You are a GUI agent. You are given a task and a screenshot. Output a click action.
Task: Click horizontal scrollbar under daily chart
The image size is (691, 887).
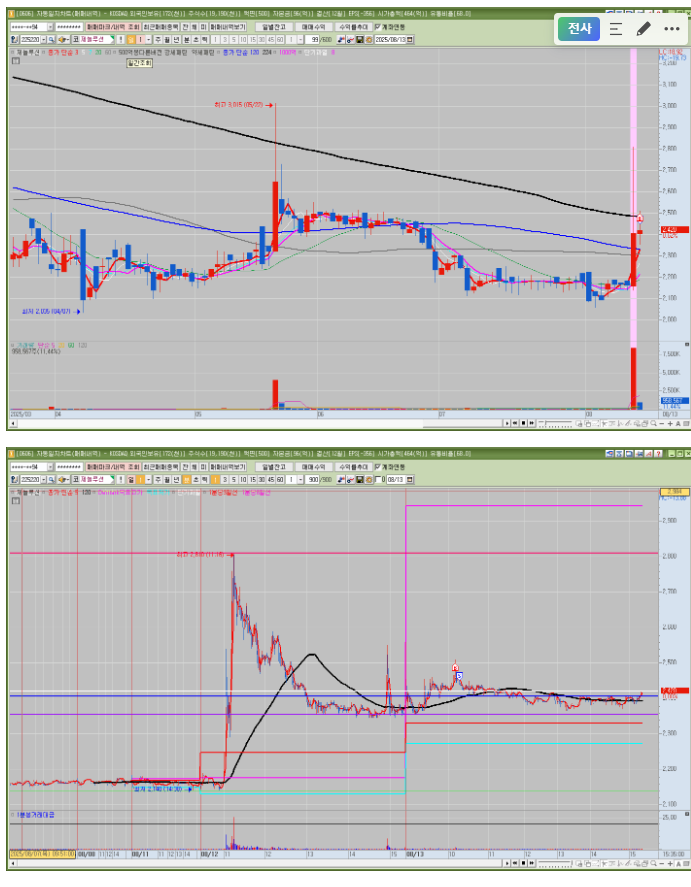pos(257,423)
